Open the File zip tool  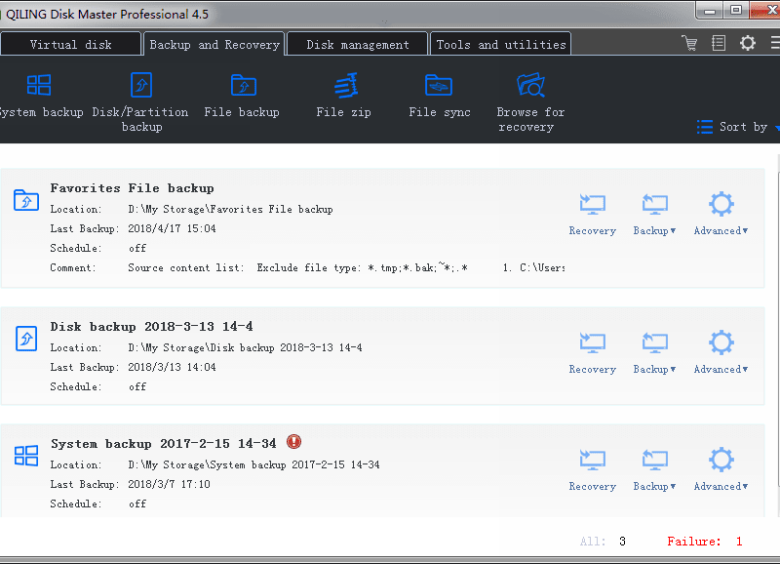click(344, 95)
